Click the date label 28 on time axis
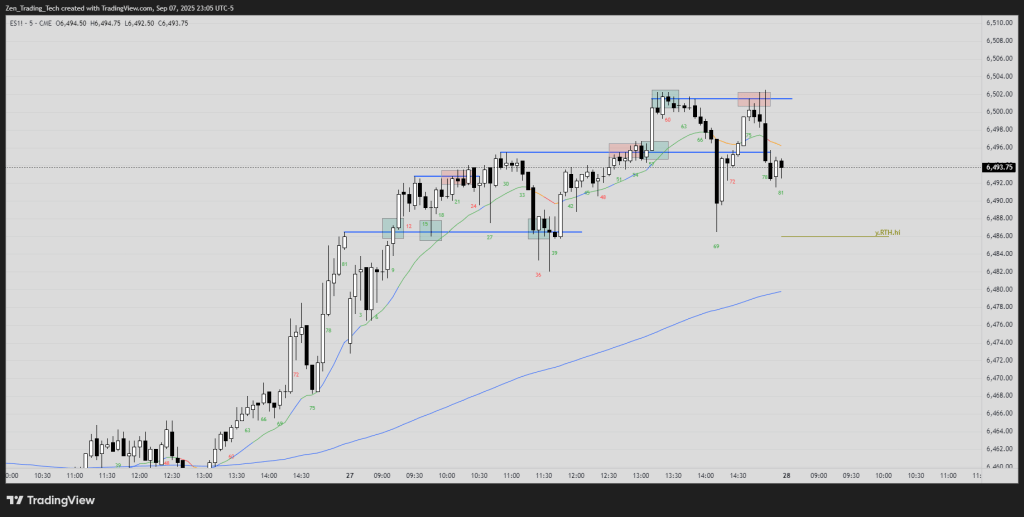Viewport: 1024px width, 517px height. [789, 476]
